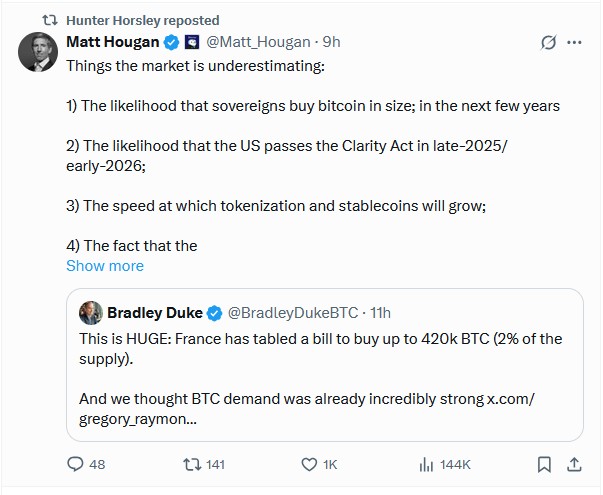Open the three-dot more options menu
603x495 pixels.
click(575, 42)
